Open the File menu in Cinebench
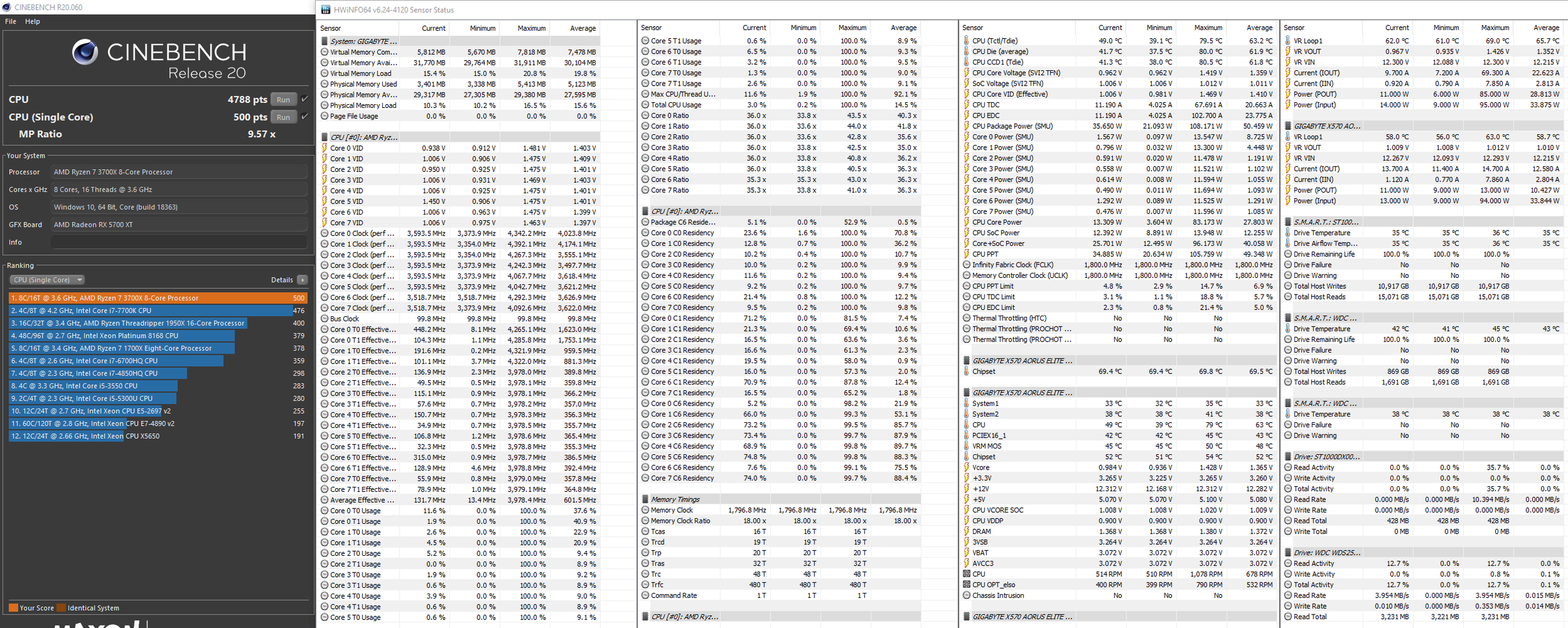The height and width of the screenshot is (628, 1568). tap(10, 22)
